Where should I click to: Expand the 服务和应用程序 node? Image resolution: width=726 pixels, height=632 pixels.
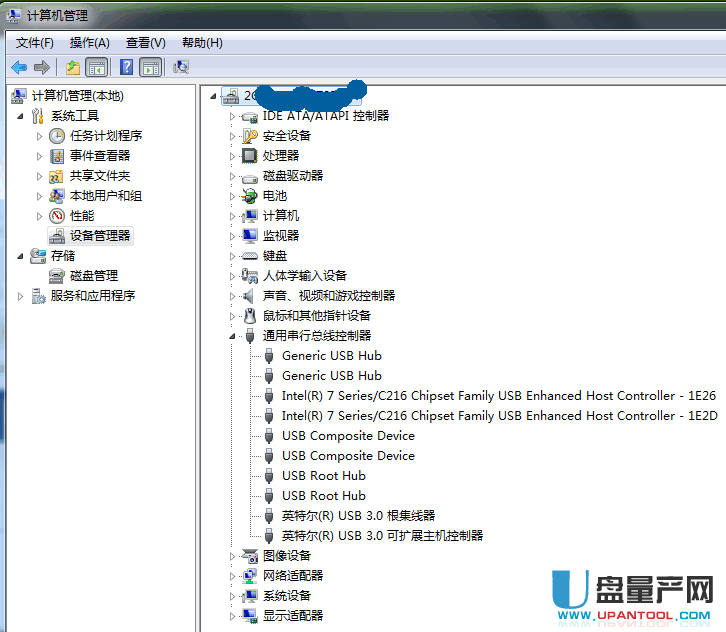pos(21,296)
